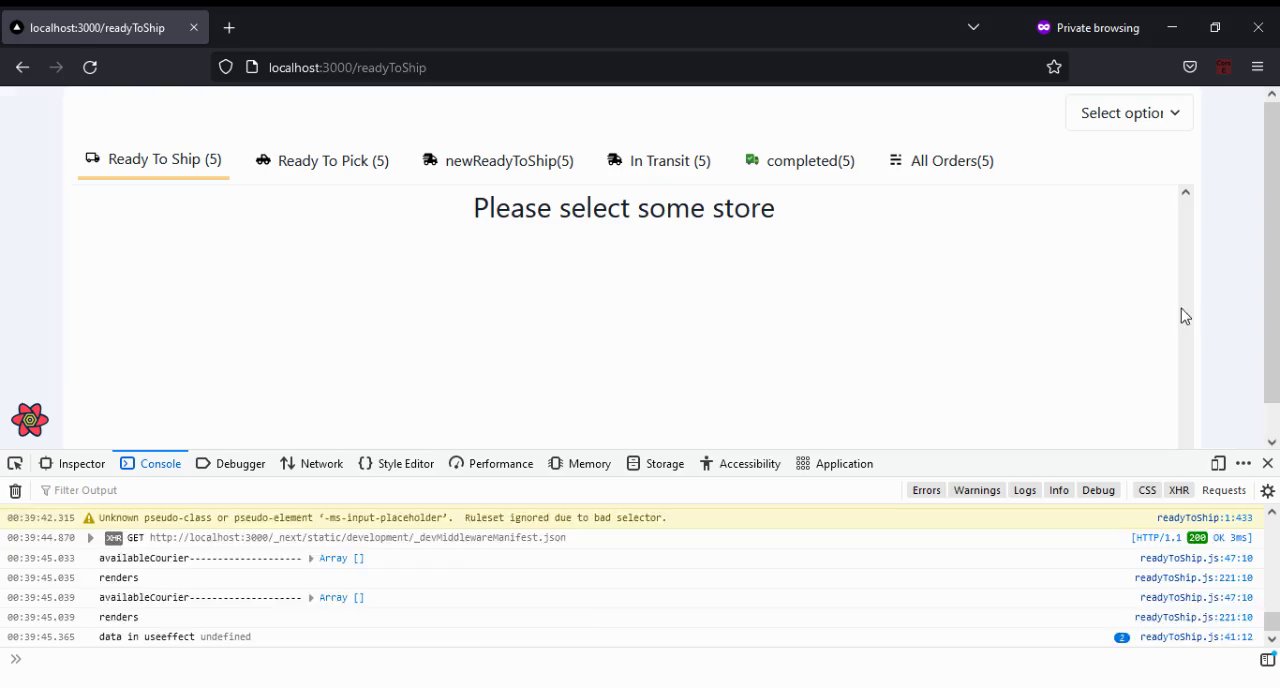The width and height of the screenshot is (1280, 688).
Task: Clear the console output with trash icon
Action: (15, 491)
